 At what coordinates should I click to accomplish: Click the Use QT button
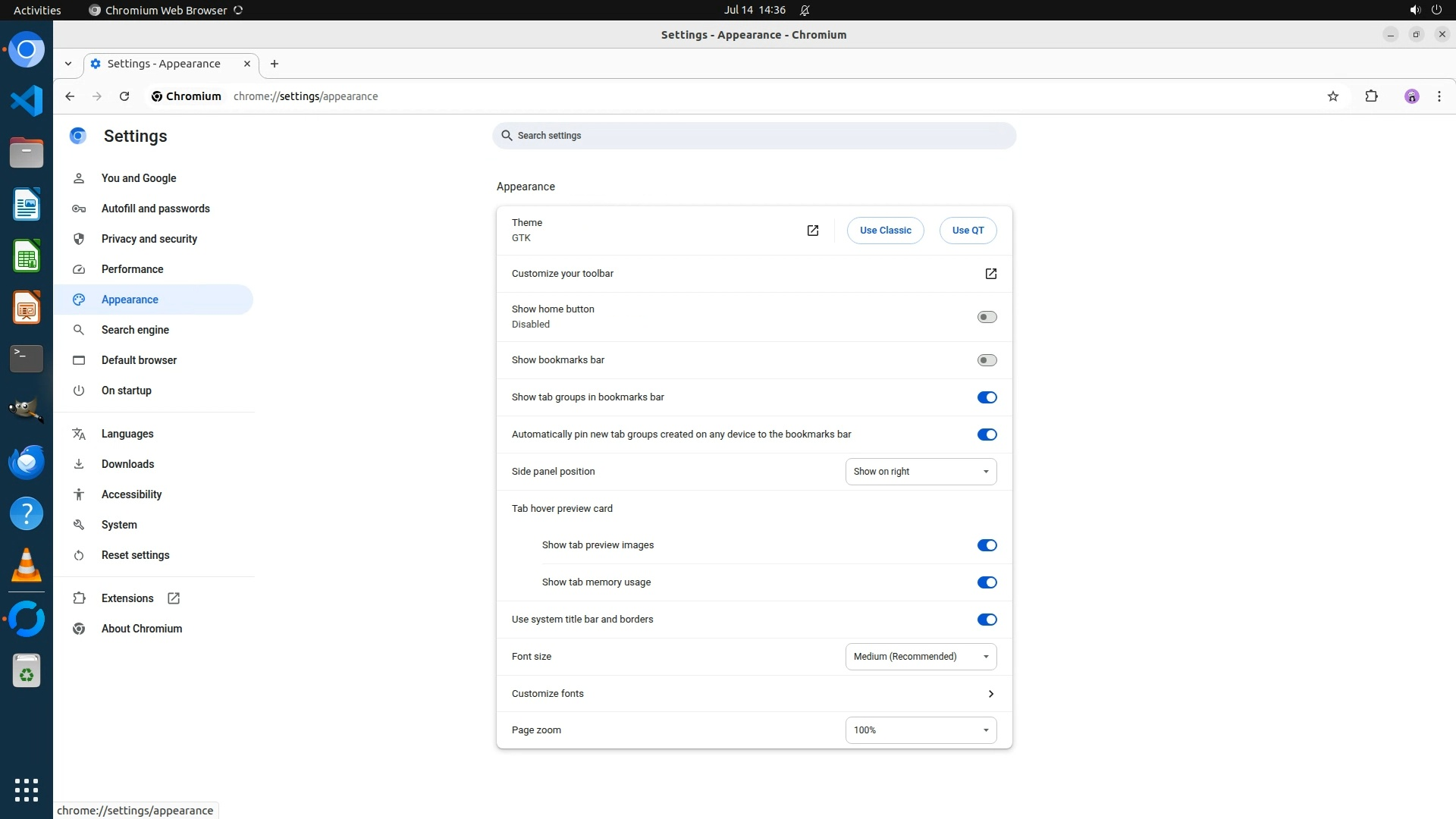968,231
